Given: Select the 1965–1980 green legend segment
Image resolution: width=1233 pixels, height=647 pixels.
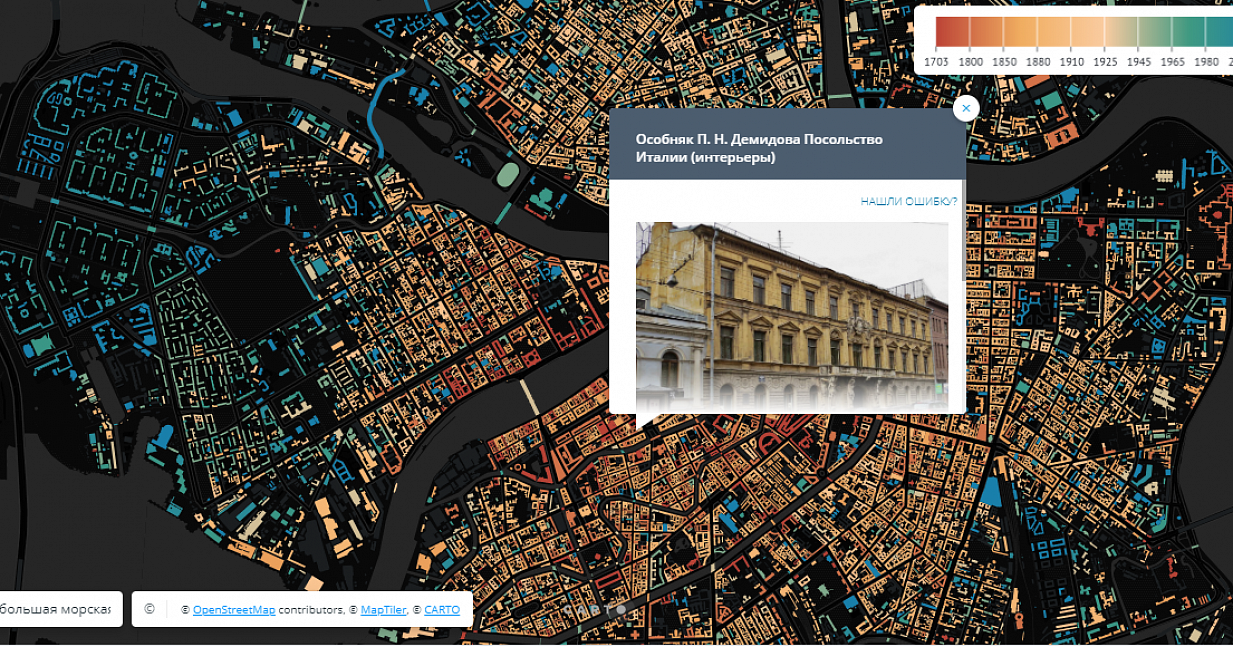Looking at the screenshot, I should (x=1188, y=32).
